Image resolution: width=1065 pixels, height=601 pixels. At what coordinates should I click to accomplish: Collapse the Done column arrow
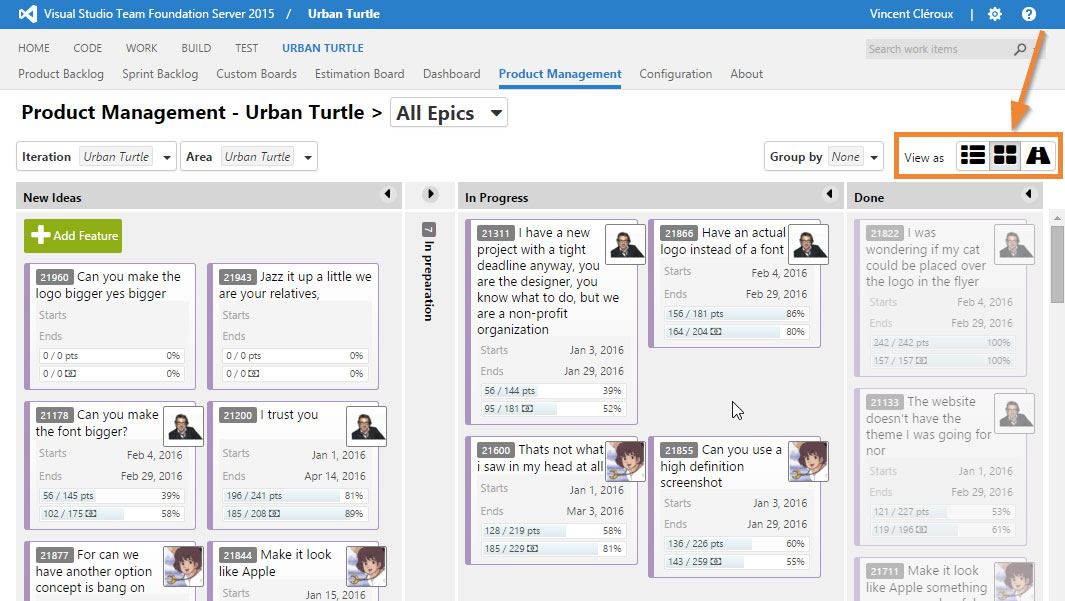(x=1028, y=195)
